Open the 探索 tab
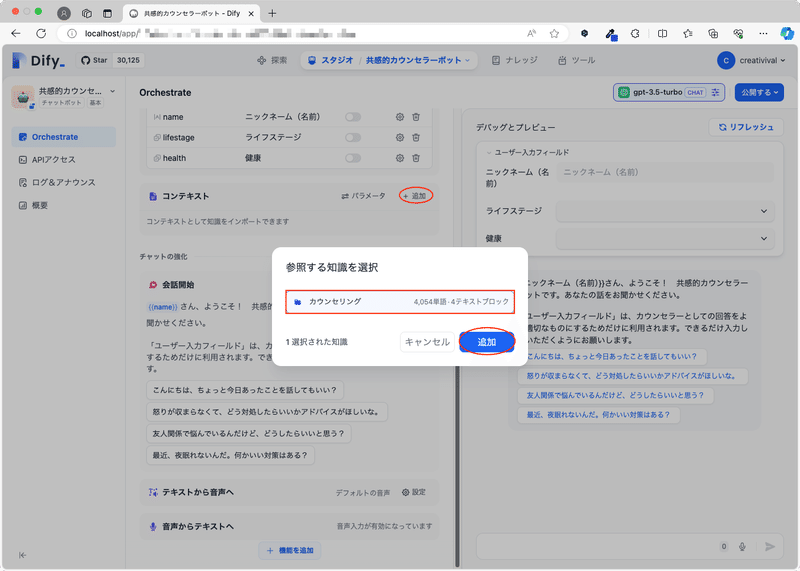The width and height of the screenshot is (800, 571). 272,60
